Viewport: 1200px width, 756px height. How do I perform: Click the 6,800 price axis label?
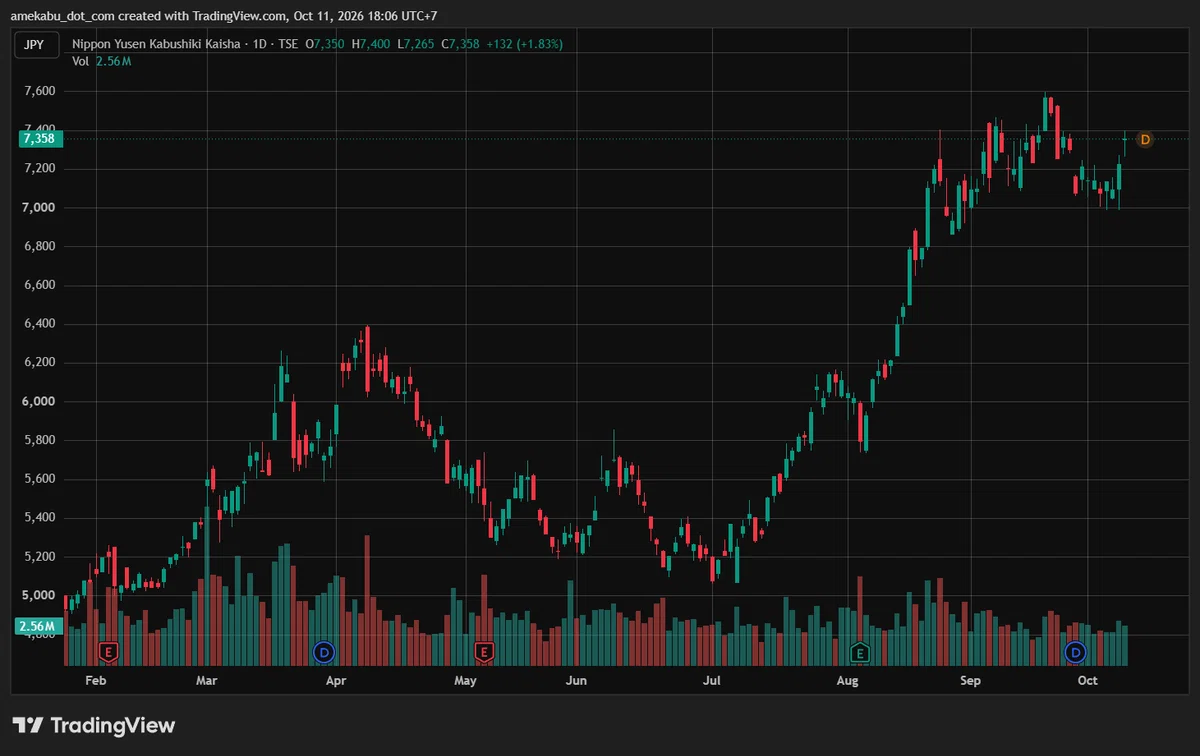pyautogui.click(x=39, y=247)
